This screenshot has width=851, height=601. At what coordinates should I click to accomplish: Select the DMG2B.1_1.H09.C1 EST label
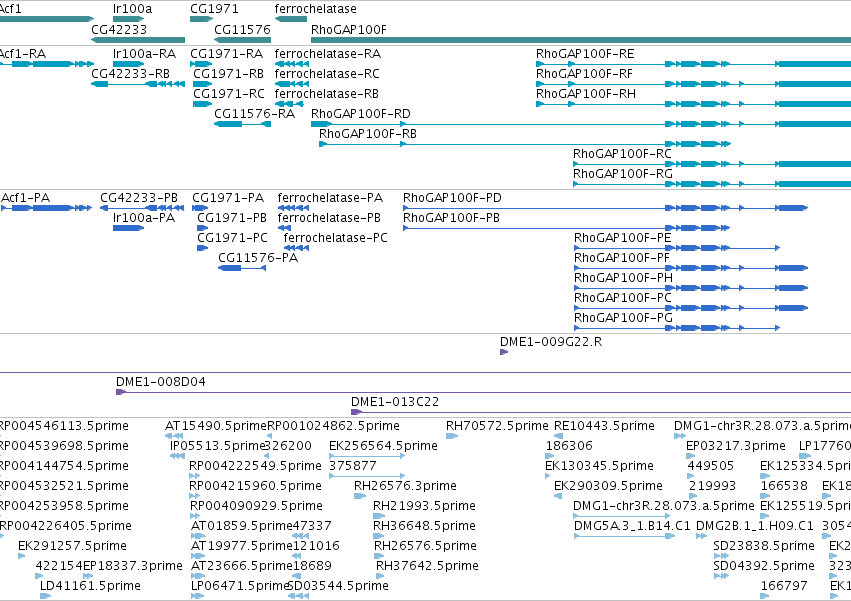(x=755, y=527)
